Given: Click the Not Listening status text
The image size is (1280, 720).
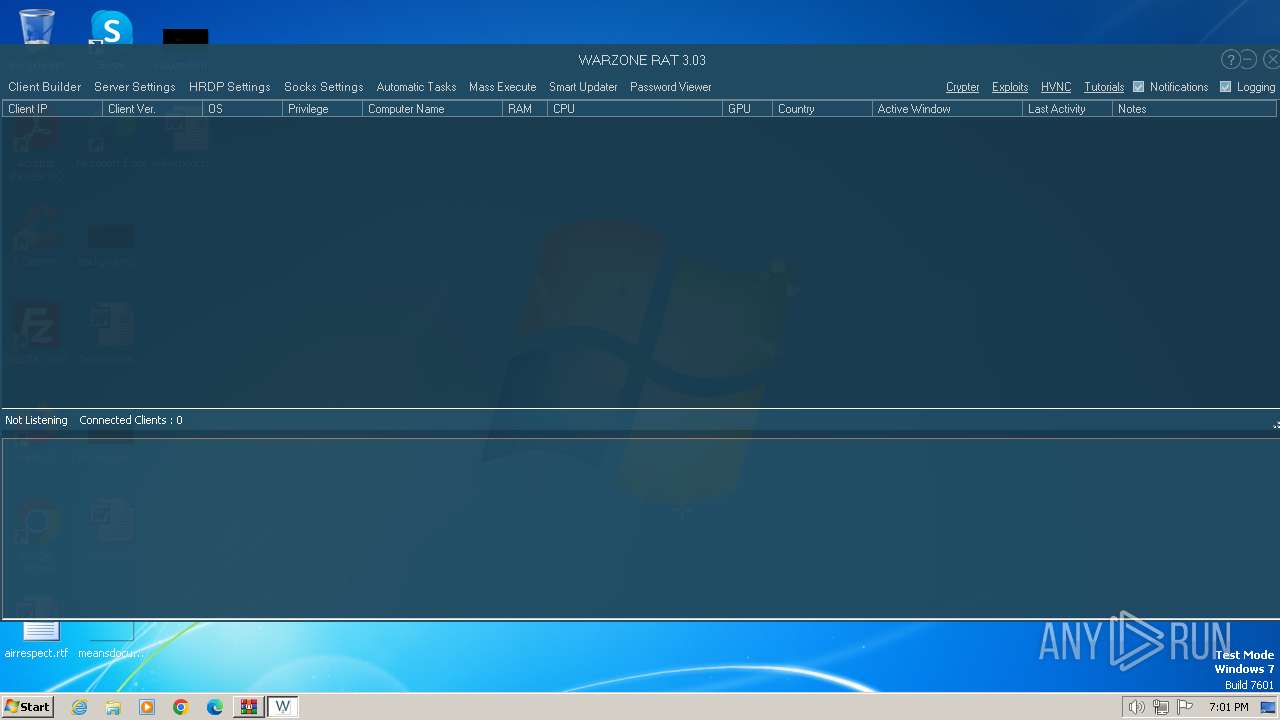Looking at the screenshot, I should [36, 420].
